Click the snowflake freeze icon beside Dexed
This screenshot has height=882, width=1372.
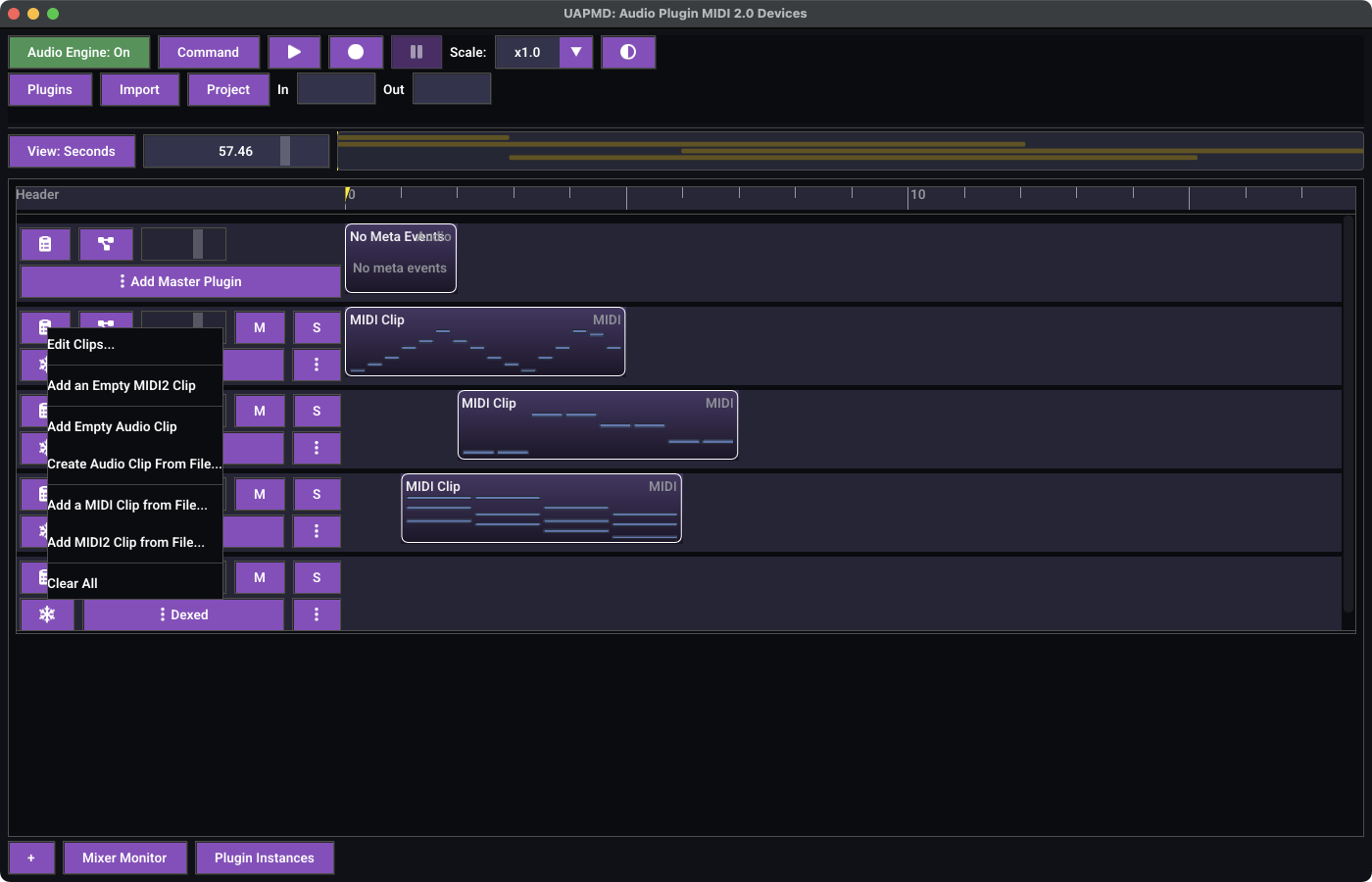tap(47, 614)
